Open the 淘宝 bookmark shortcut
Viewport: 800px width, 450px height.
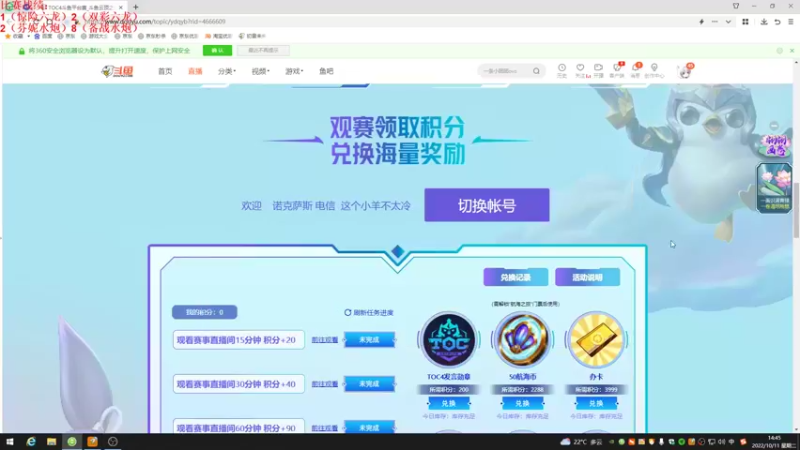(x=218, y=36)
